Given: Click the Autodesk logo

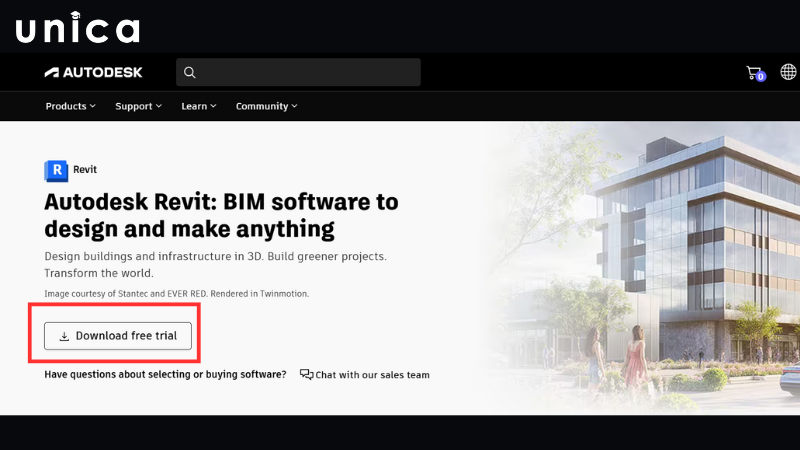Looking at the screenshot, I should click(x=93, y=72).
